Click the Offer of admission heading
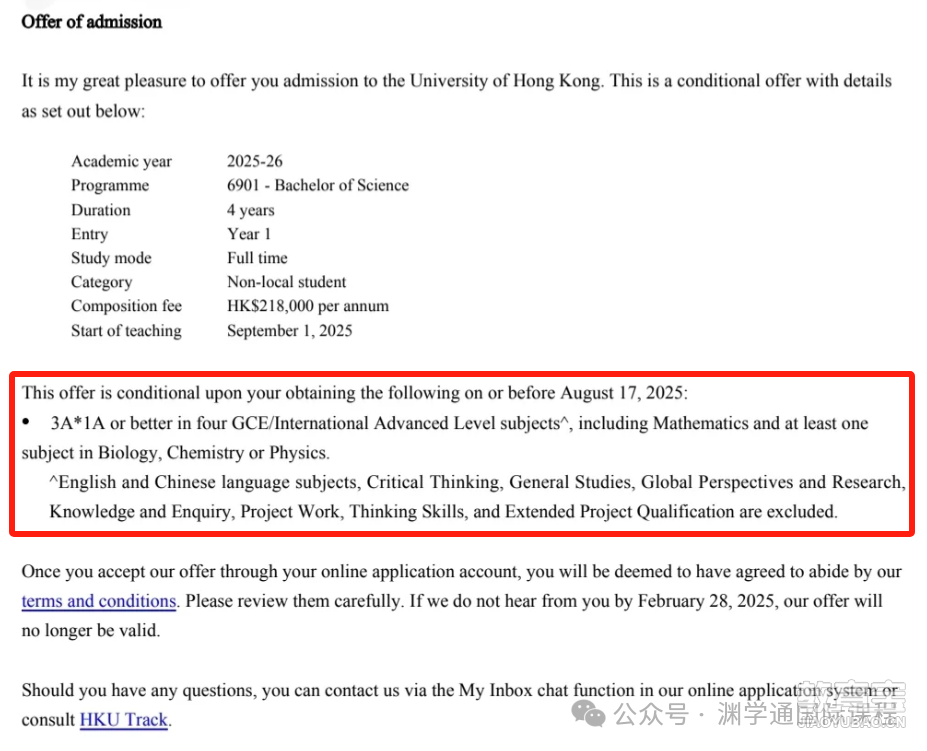Viewport: 927px width, 751px height. 92,22
